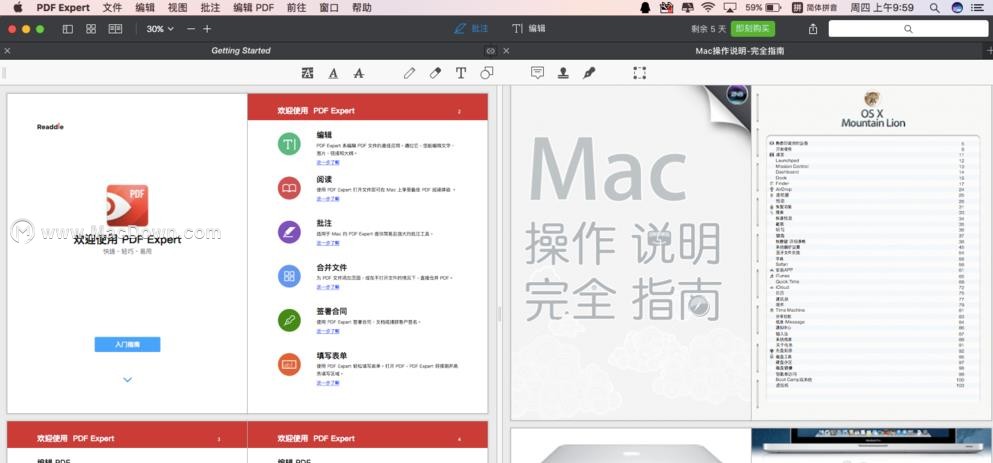
Task: Click the 即刻购买 buy now button
Action: 753,29
